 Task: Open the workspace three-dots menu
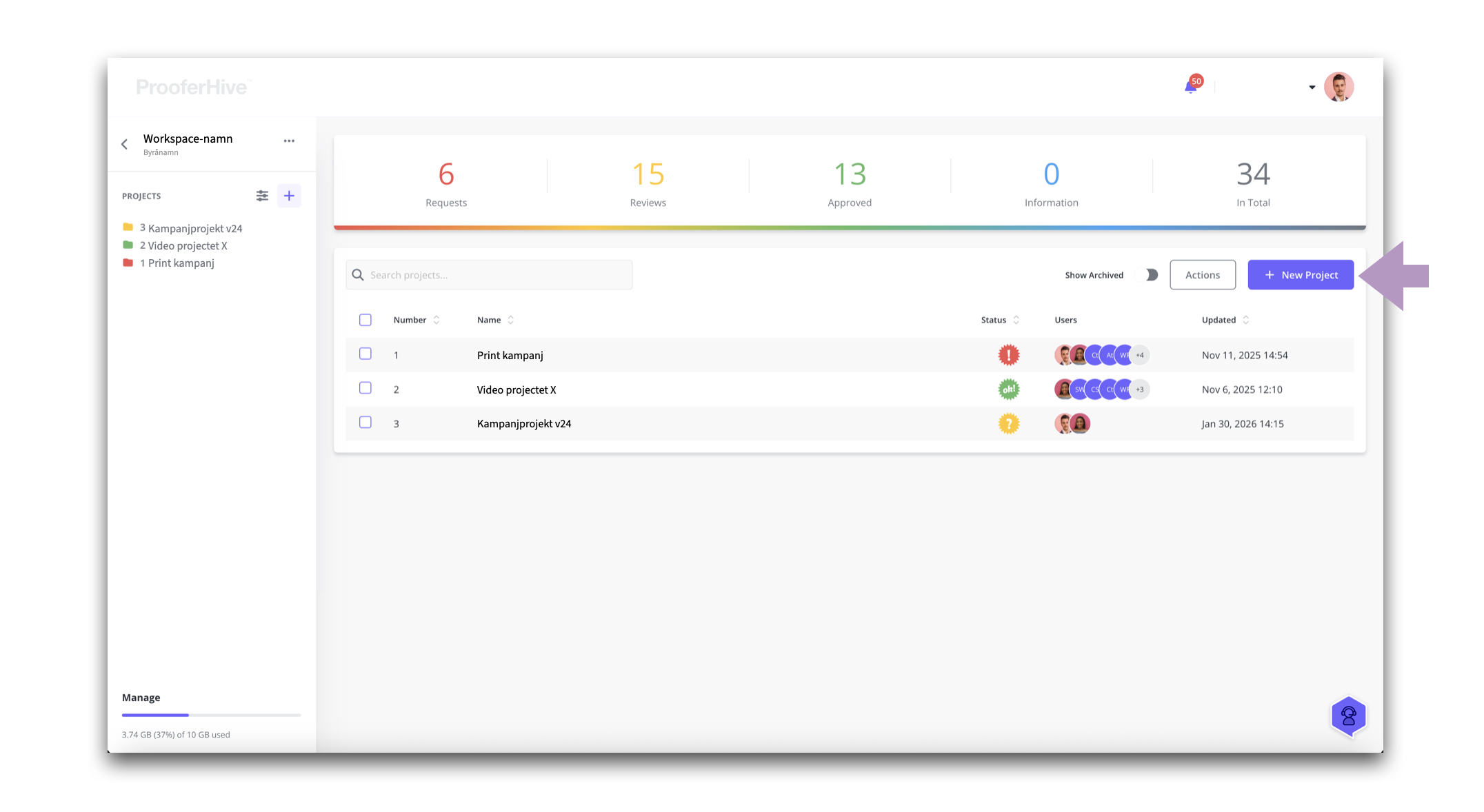(289, 141)
